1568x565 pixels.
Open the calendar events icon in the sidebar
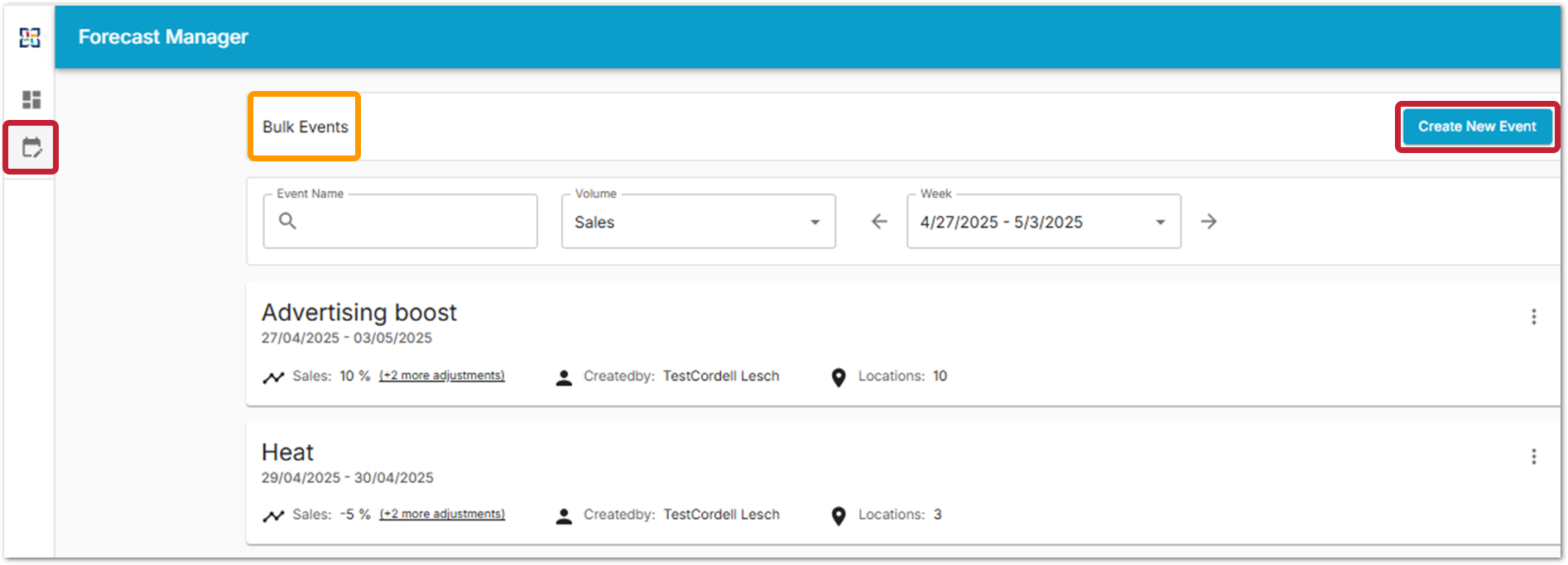pyautogui.click(x=31, y=148)
